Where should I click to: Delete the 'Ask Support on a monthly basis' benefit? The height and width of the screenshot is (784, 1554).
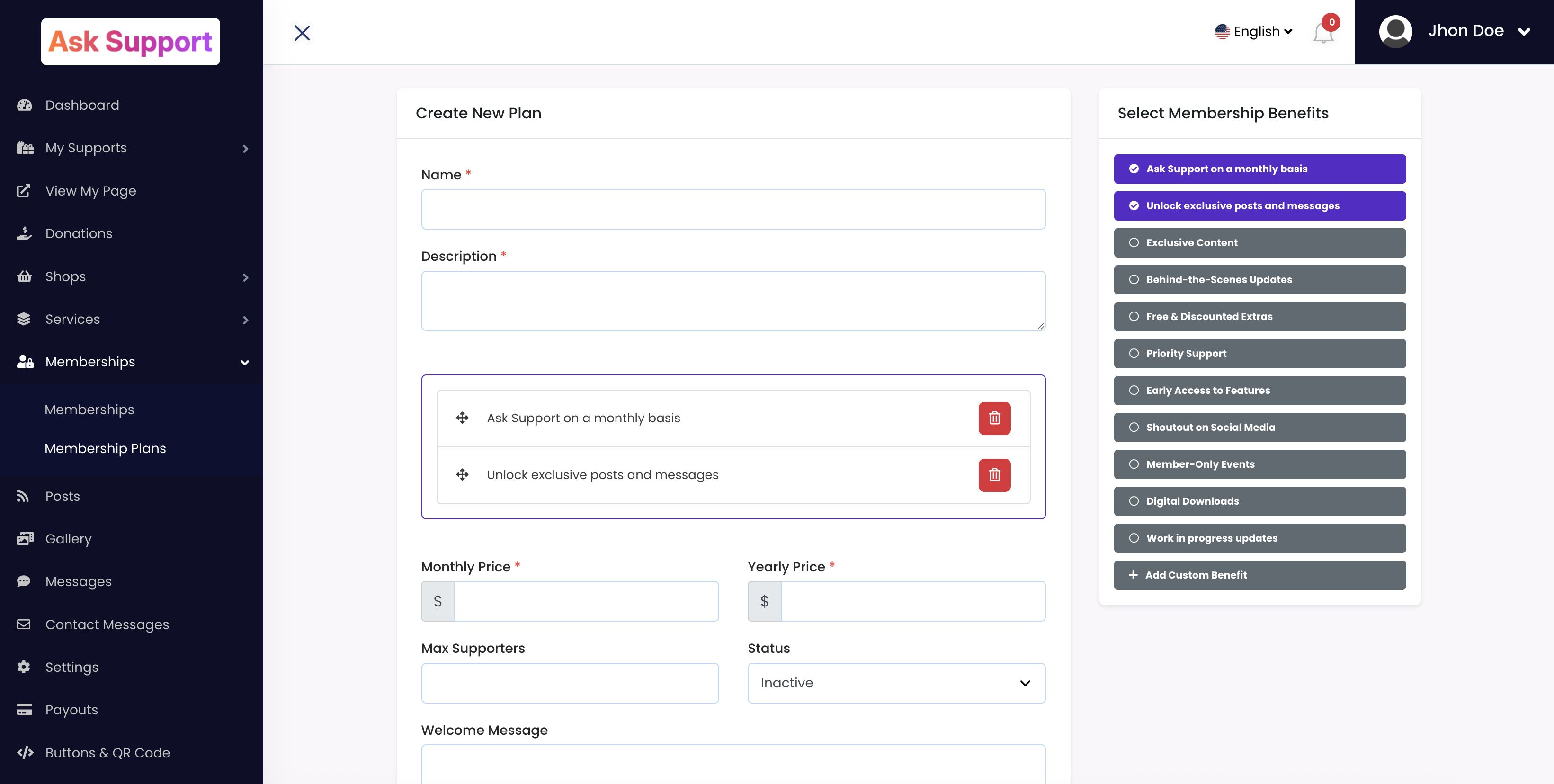point(994,418)
